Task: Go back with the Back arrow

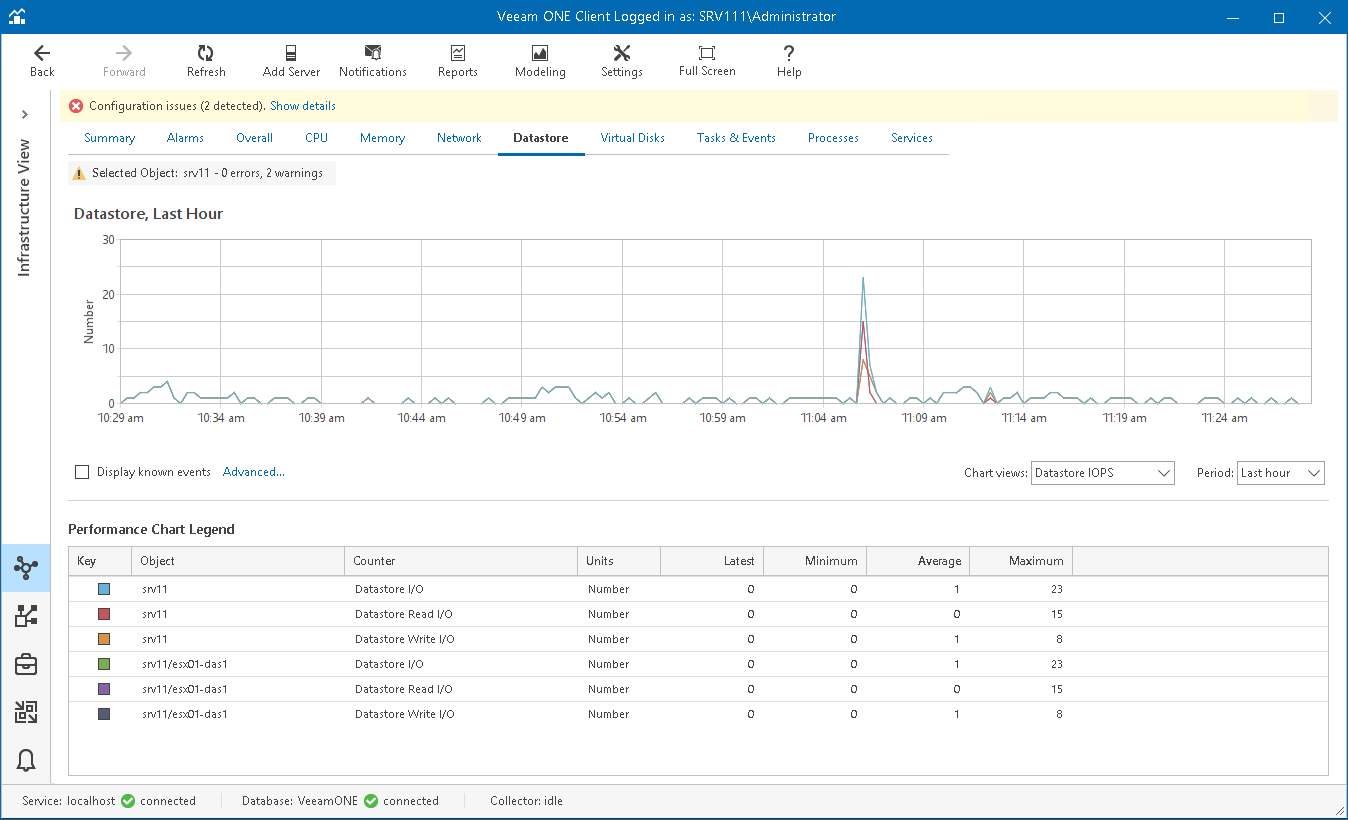Action: (x=42, y=61)
